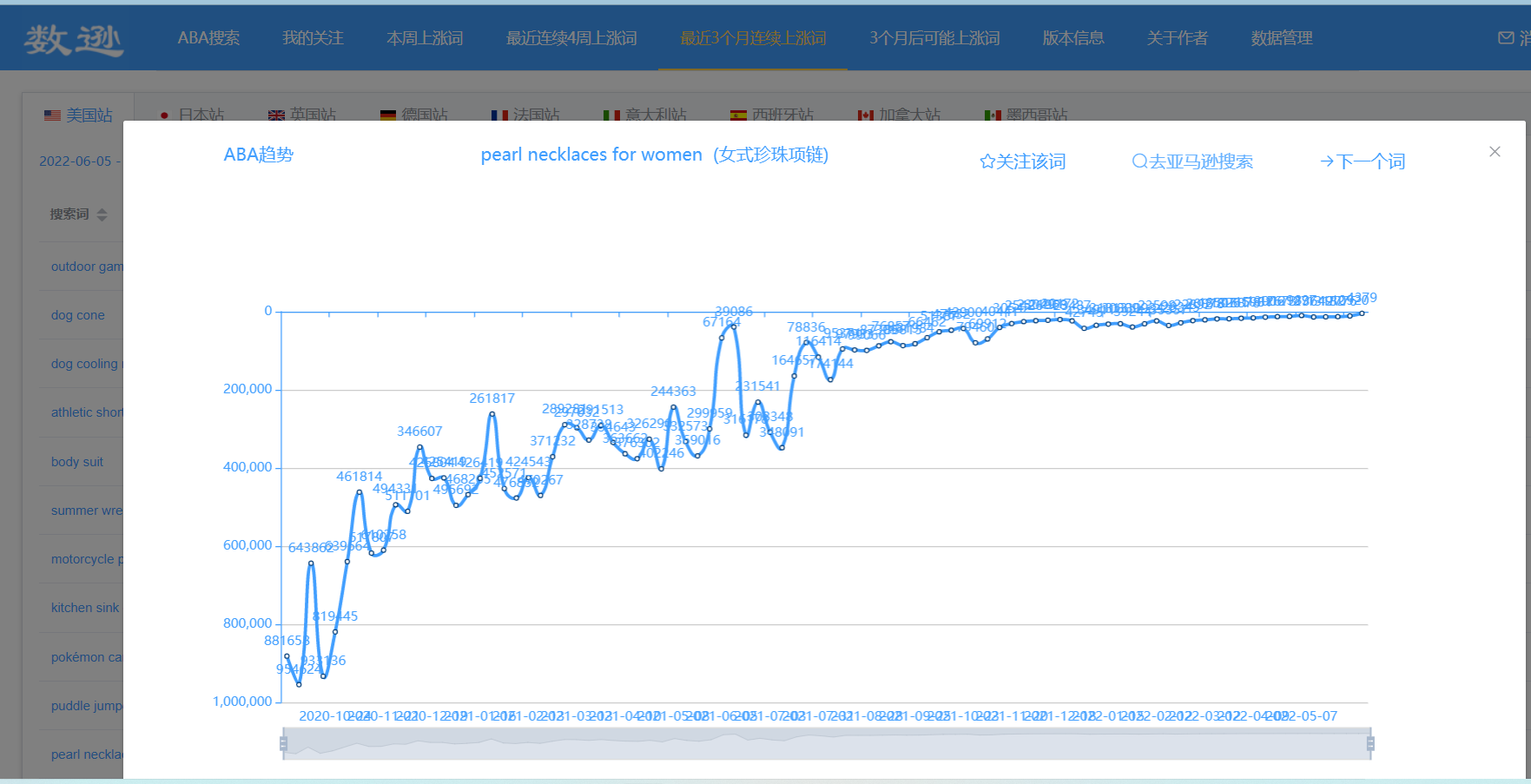Click the Spanish flag icon for 西班牙站
This screenshot has height=784, width=1531.
pyautogui.click(x=738, y=115)
